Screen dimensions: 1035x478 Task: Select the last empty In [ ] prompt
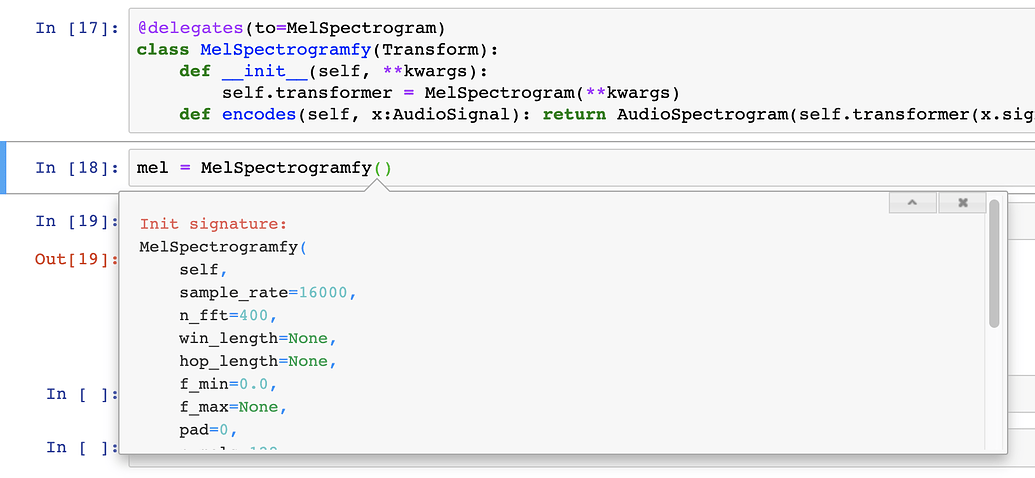pos(82,447)
